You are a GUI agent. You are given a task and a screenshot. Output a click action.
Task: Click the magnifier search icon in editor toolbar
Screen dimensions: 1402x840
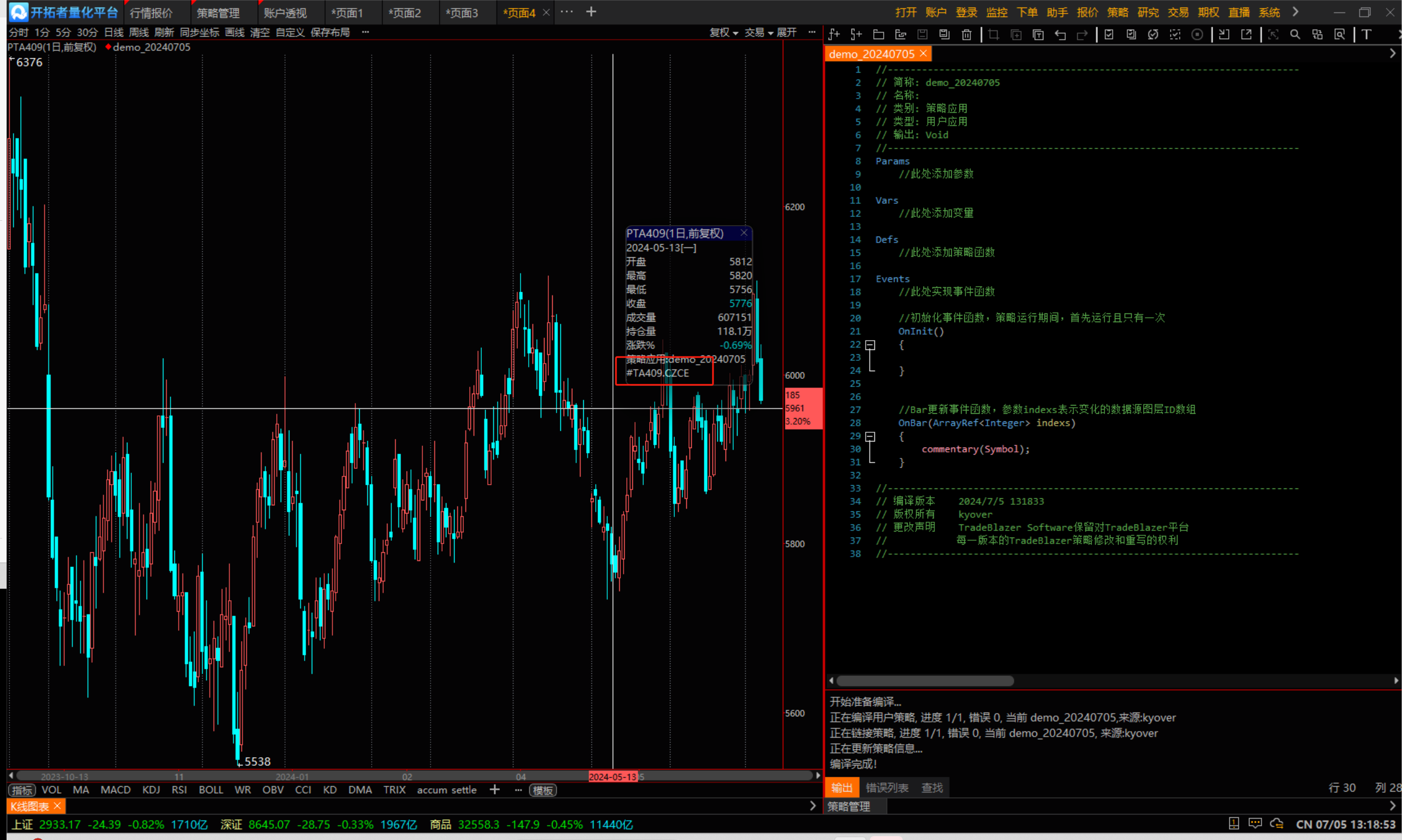pyautogui.click(x=1295, y=34)
